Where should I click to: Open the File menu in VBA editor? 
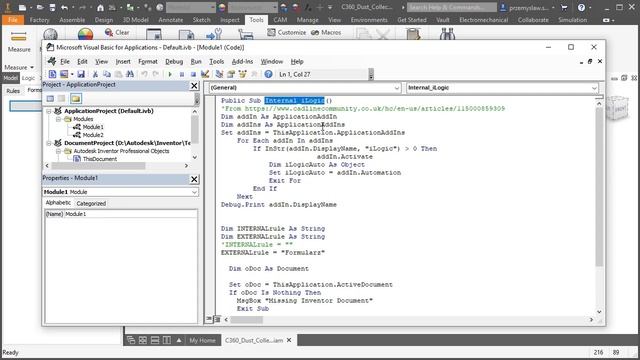[65, 62]
